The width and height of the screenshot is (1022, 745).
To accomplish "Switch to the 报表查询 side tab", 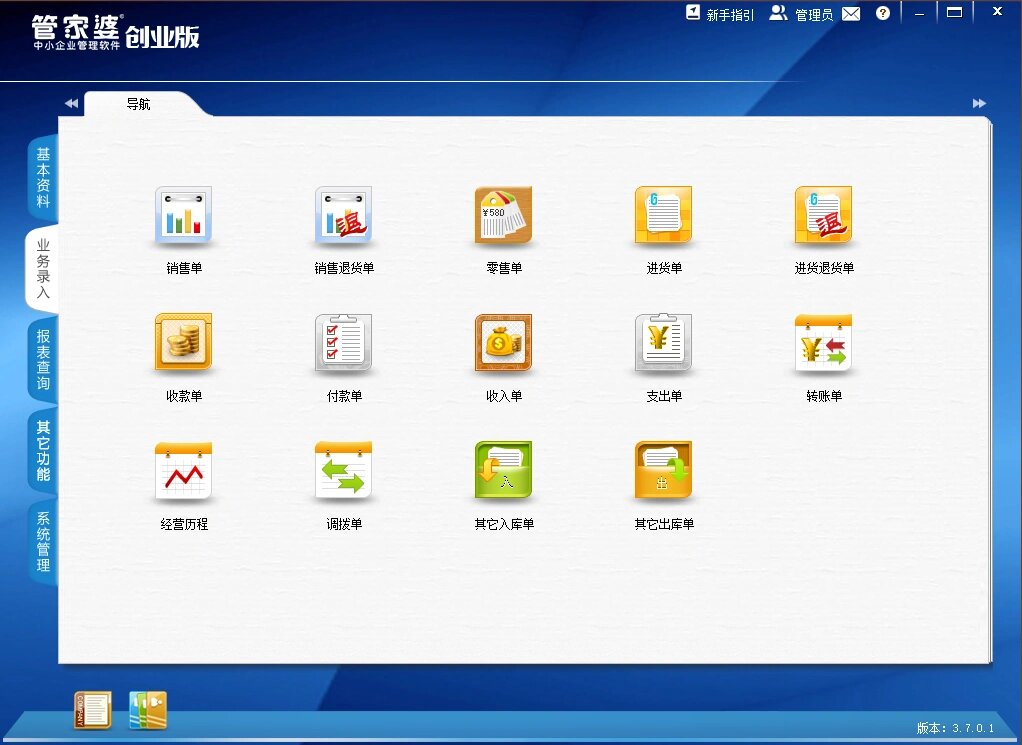I will pos(43,360).
